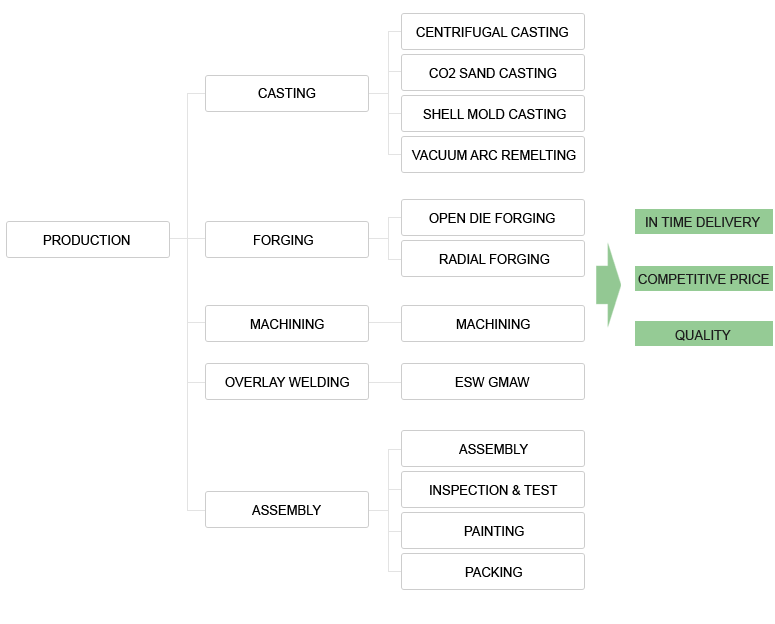Click green IN TIME DELIVERY label
The image size is (775, 624).
tap(704, 222)
